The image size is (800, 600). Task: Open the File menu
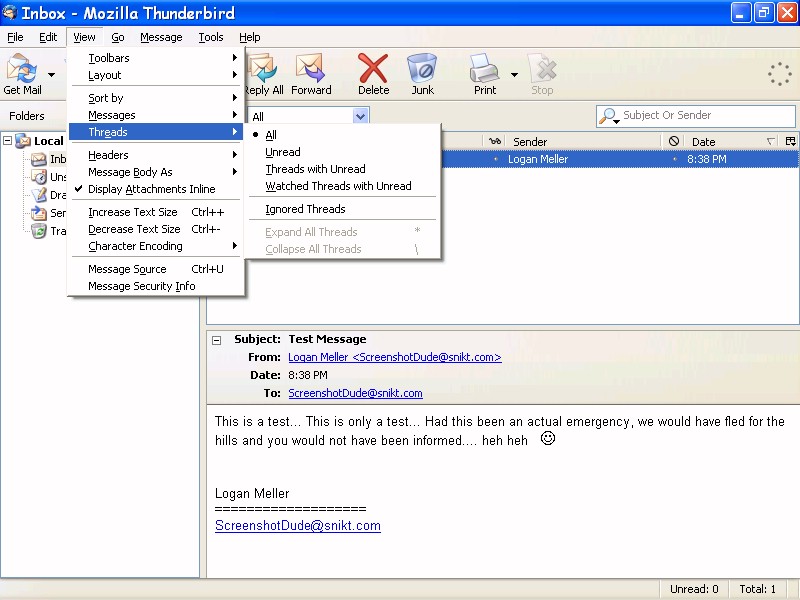(15, 37)
